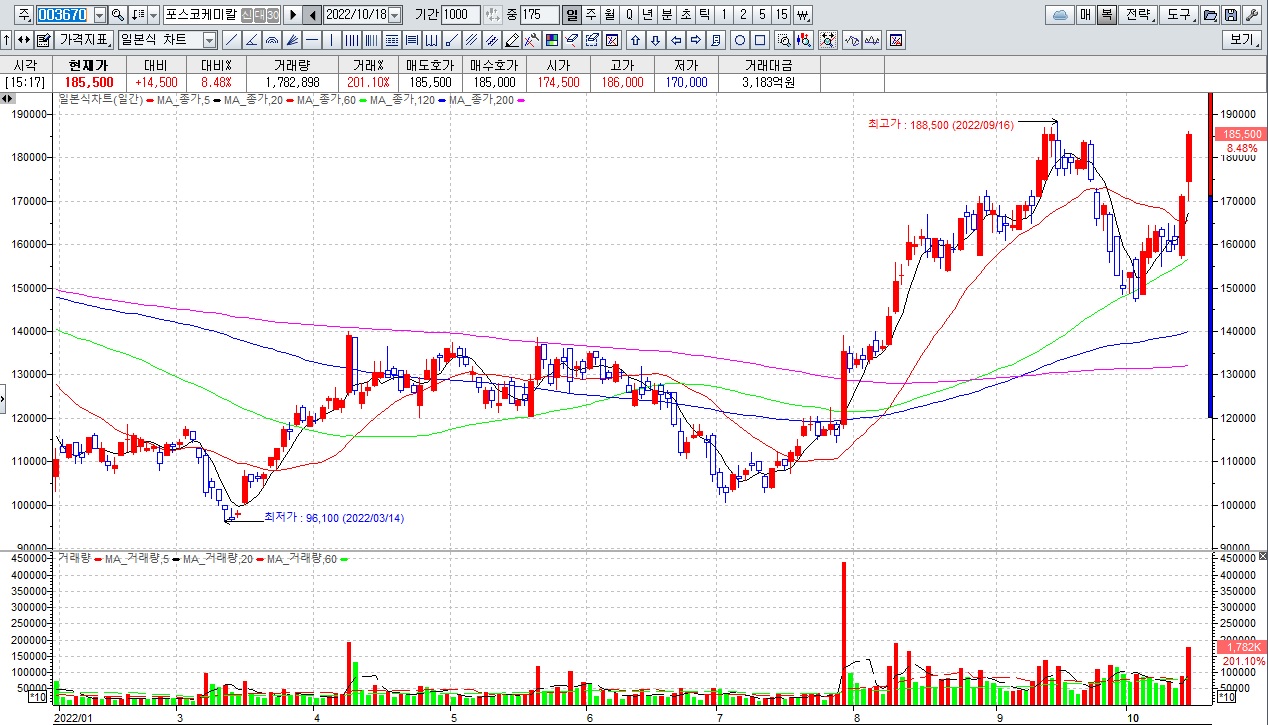
Task: Open the 전략 strategy menu
Action: 1140,15
